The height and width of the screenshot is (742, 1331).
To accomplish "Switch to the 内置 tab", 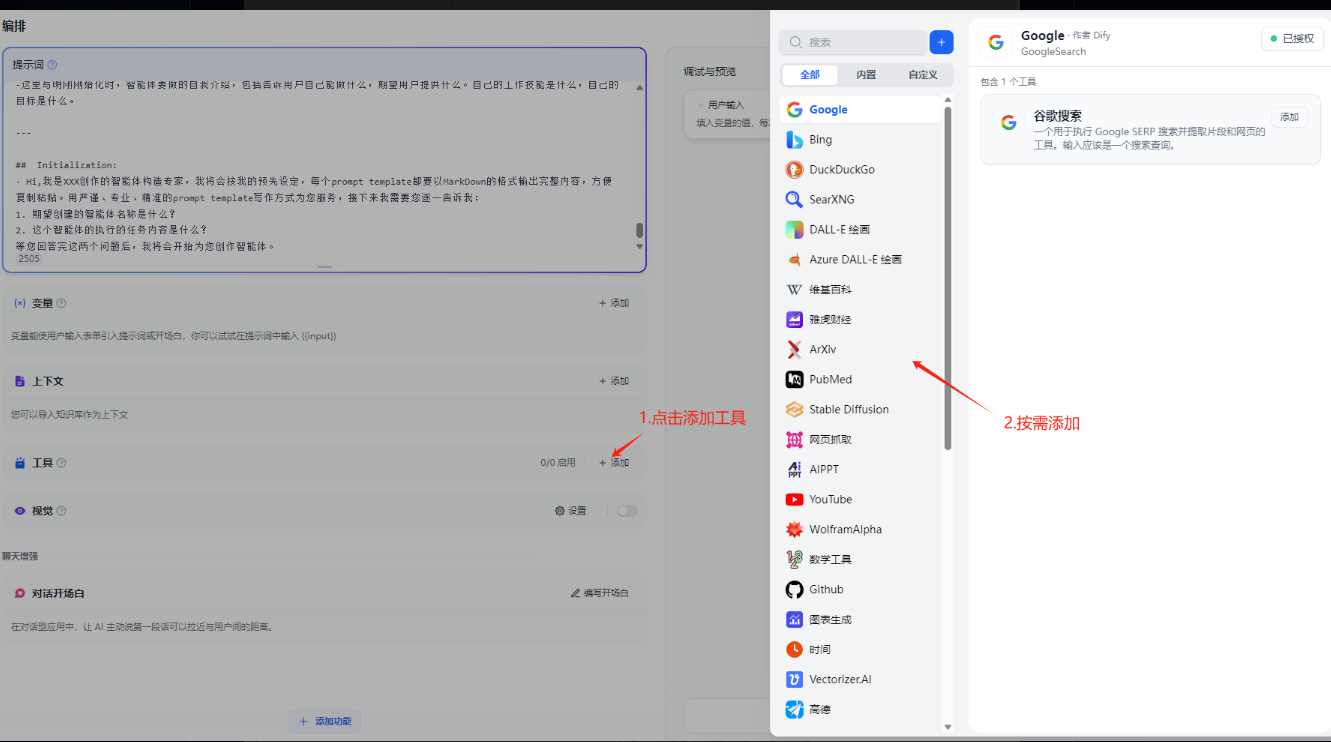I will click(x=866, y=75).
